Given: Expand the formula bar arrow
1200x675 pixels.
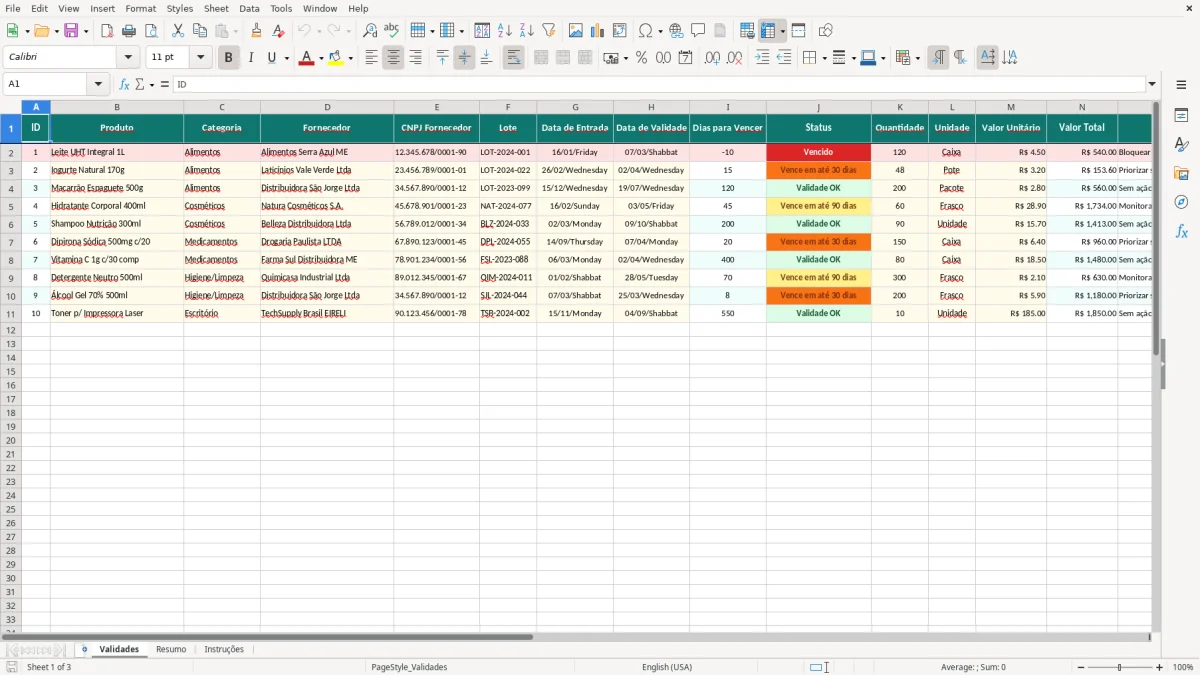Looking at the screenshot, I should click(x=1152, y=85).
